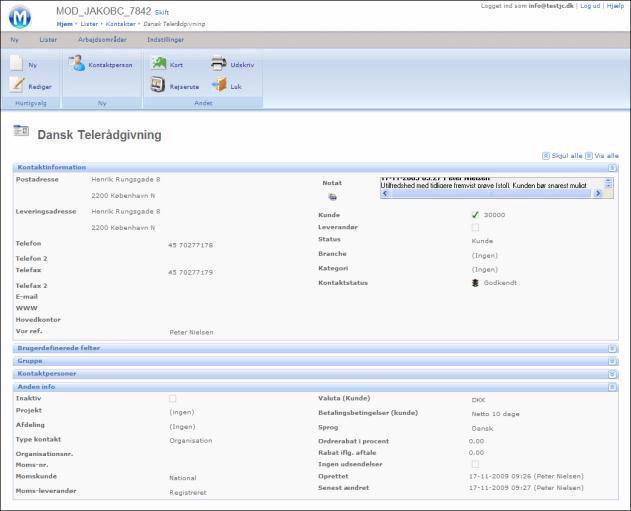631x511 pixels.
Task: Tick the Inaktiv checkbox
Action: tap(173, 399)
